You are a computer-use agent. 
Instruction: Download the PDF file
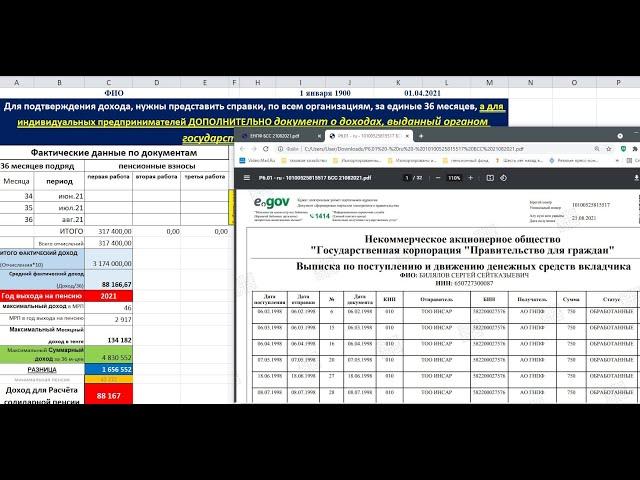tap(636, 178)
